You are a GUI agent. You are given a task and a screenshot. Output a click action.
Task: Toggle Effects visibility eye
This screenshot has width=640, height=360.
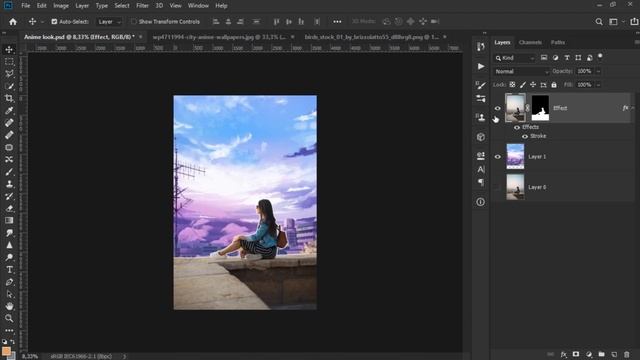click(517, 127)
